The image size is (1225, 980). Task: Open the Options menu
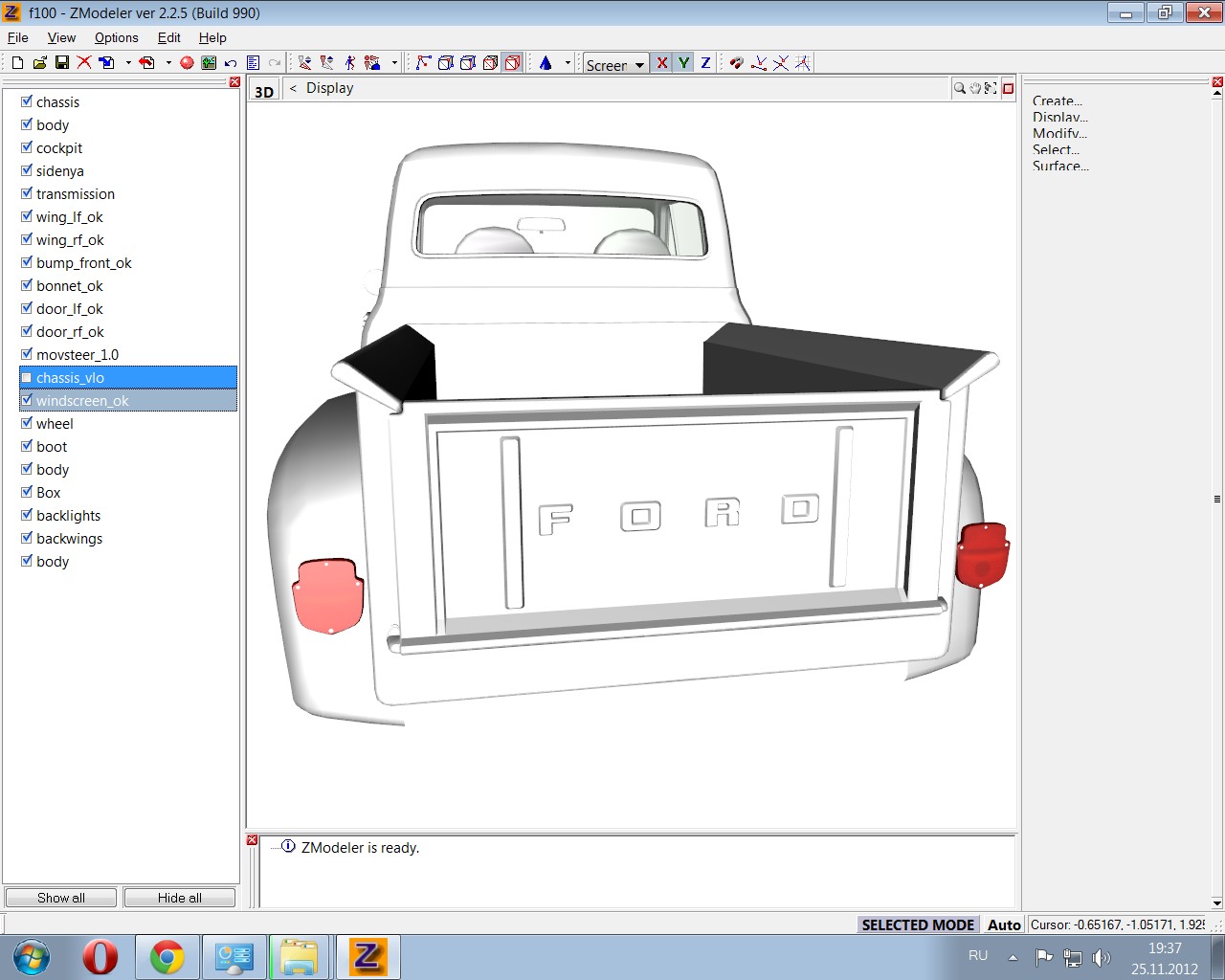click(116, 37)
